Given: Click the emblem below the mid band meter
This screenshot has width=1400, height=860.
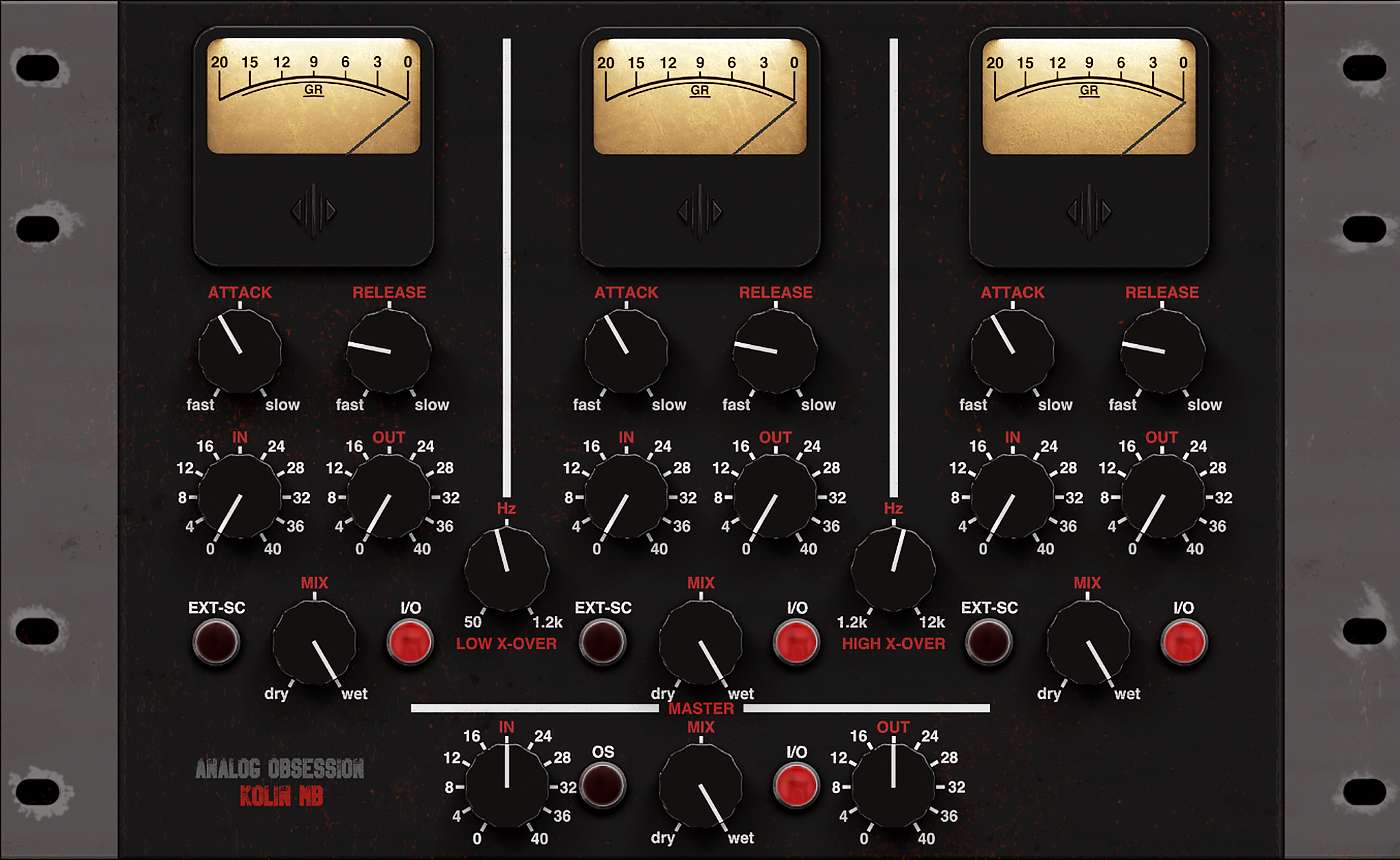Looking at the screenshot, I should [700, 212].
